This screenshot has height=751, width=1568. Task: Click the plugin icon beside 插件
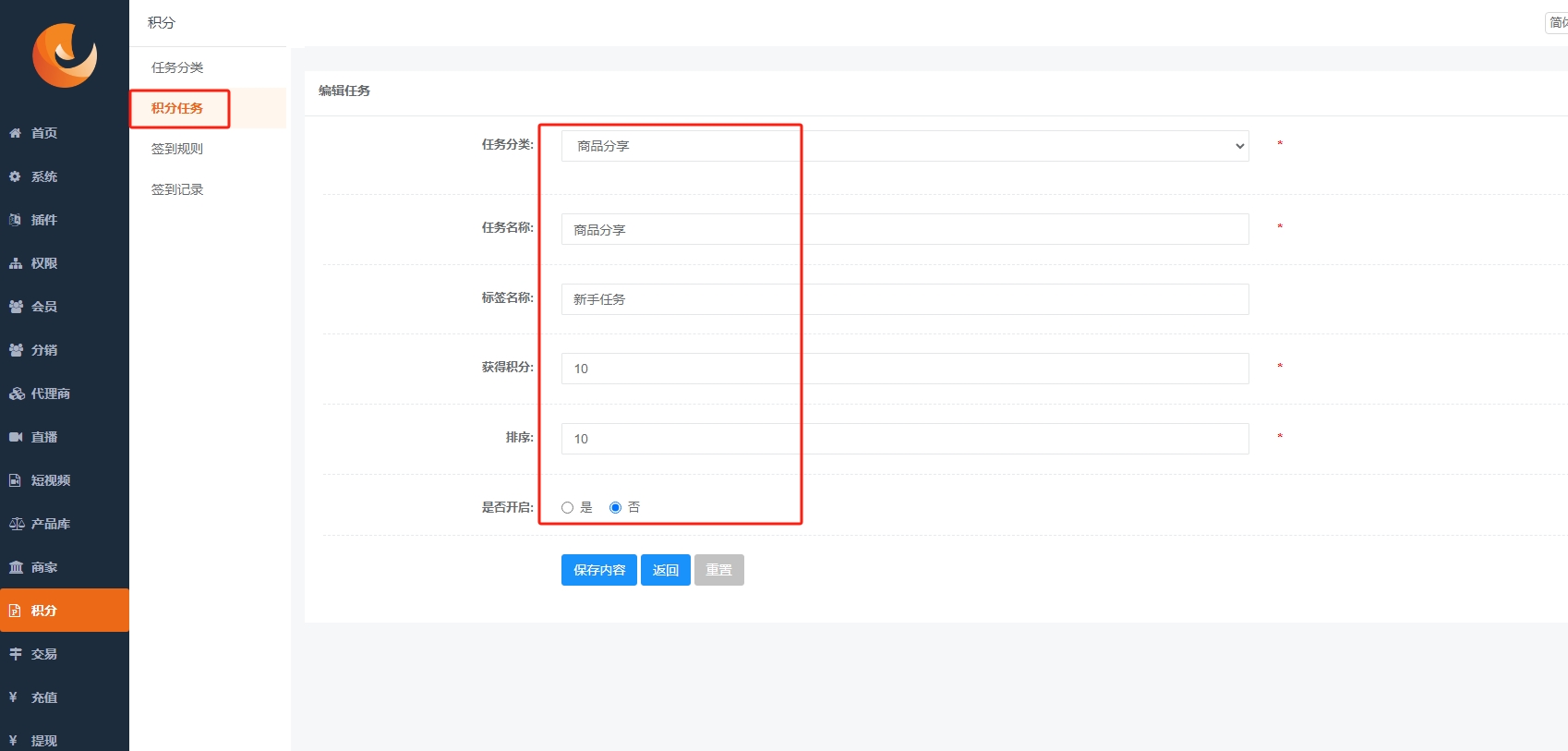[16, 220]
